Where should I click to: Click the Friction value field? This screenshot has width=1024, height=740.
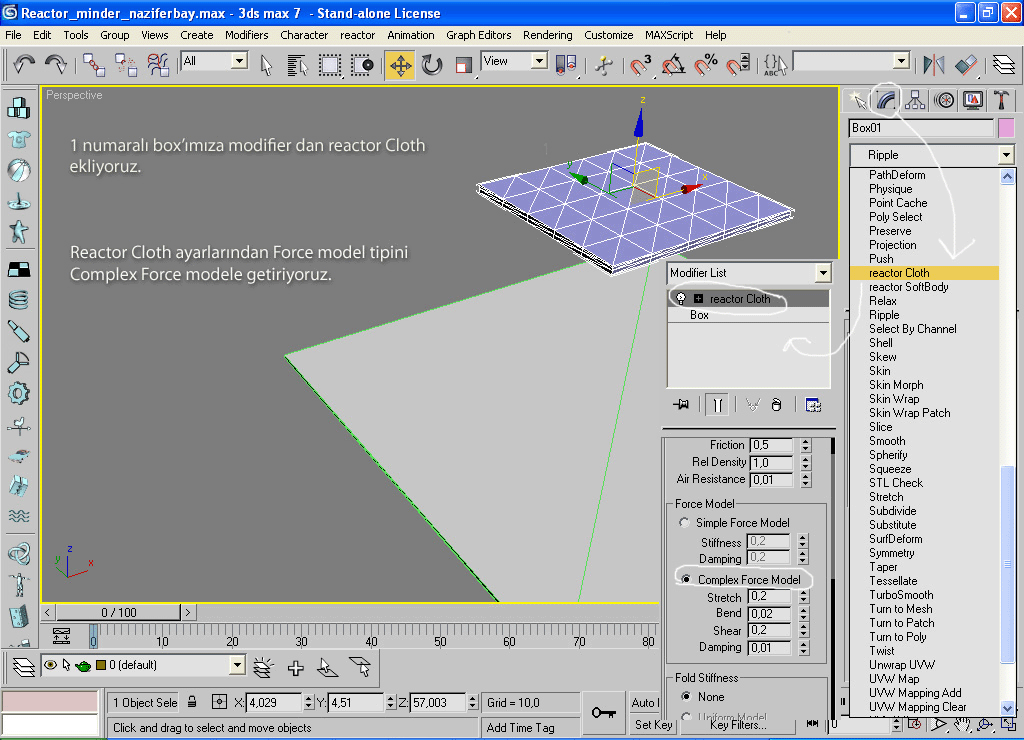coord(769,445)
